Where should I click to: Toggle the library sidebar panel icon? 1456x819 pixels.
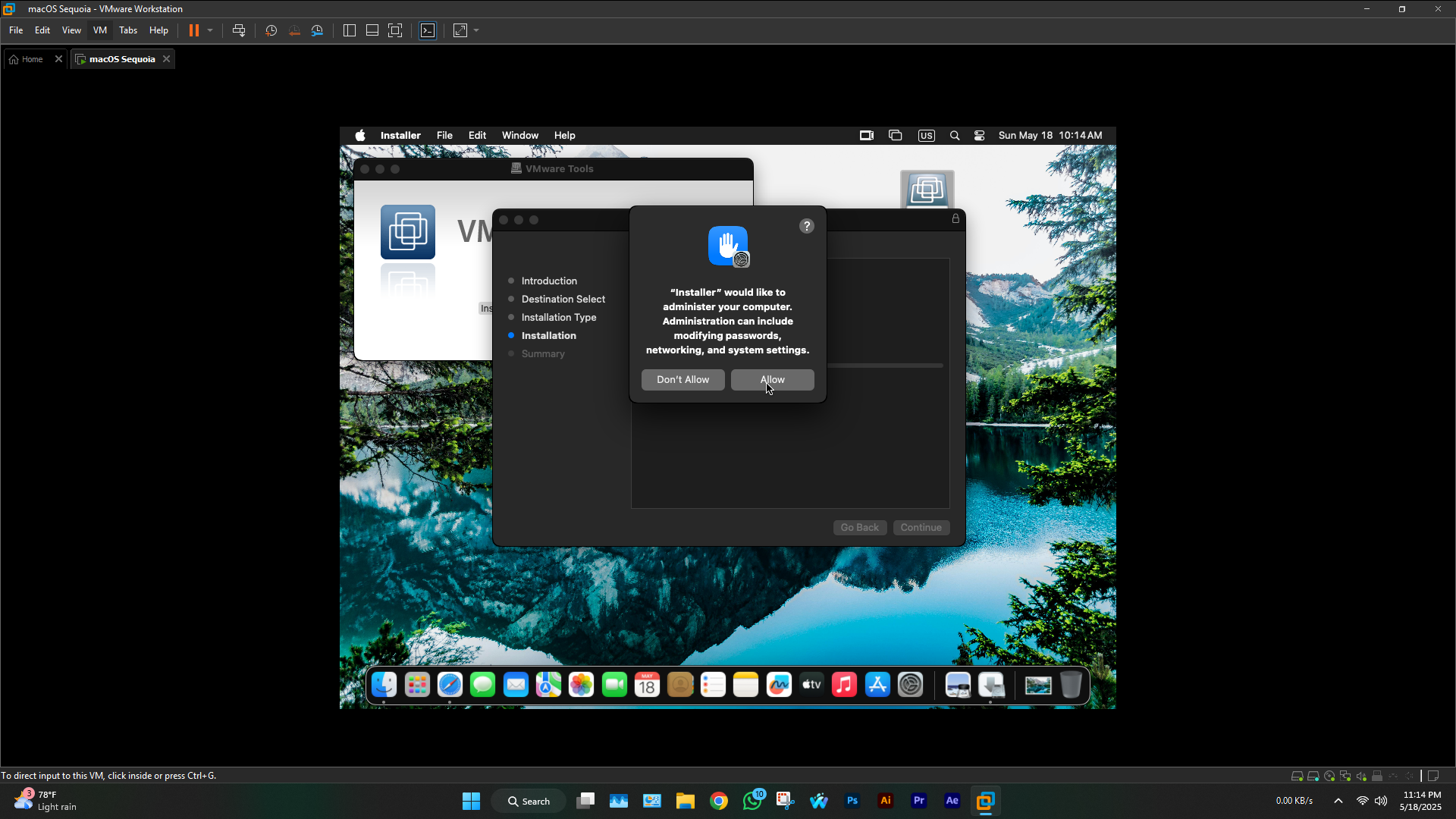[350, 30]
